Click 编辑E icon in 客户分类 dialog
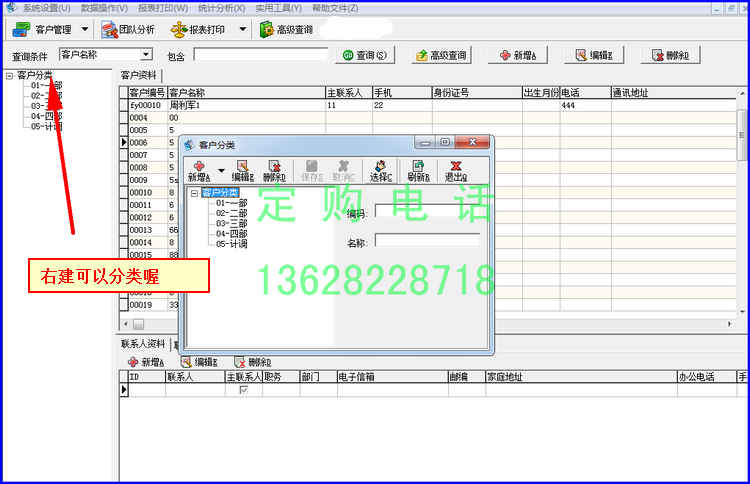The width and height of the screenshot is (750, 484). tap(243, 171)
